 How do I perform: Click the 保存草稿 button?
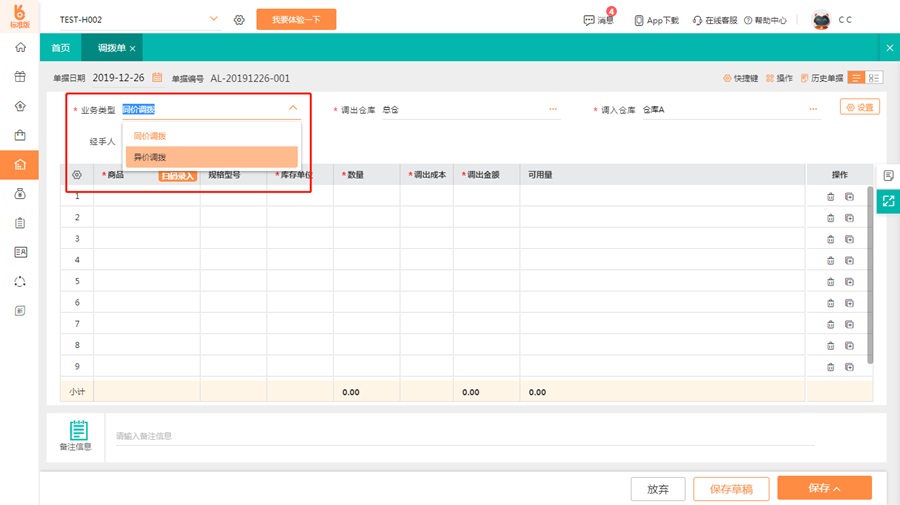[x=731, y=489]
